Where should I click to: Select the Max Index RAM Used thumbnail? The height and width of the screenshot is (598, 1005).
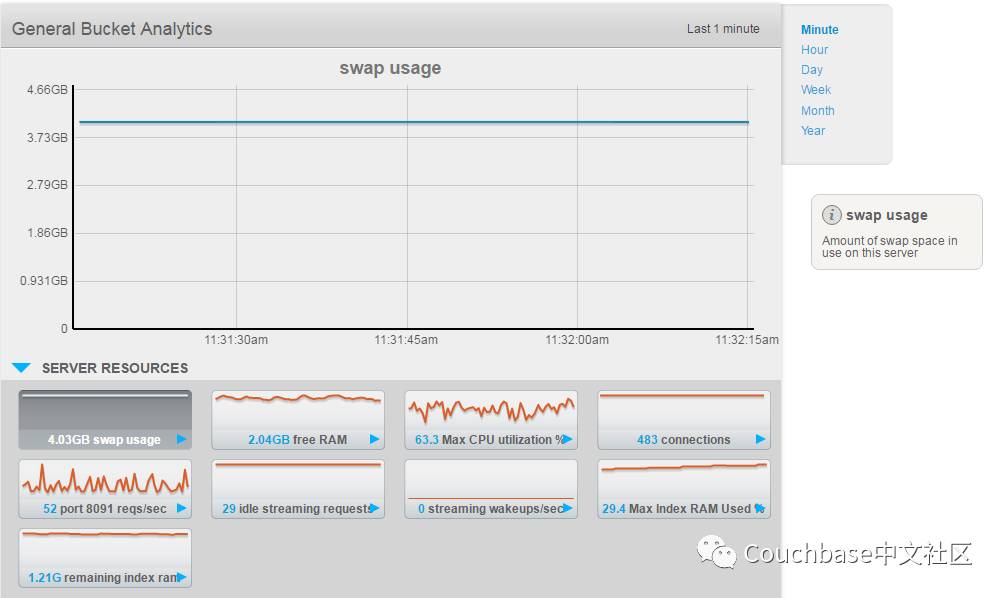click(684, 489)
